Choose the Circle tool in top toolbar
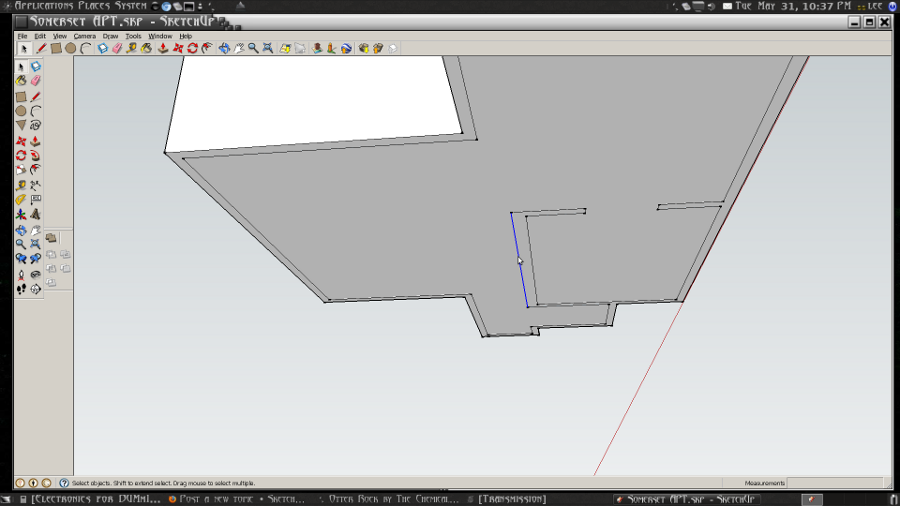The image size is (900, 506). pyautogui.click(x=71, y=48)
